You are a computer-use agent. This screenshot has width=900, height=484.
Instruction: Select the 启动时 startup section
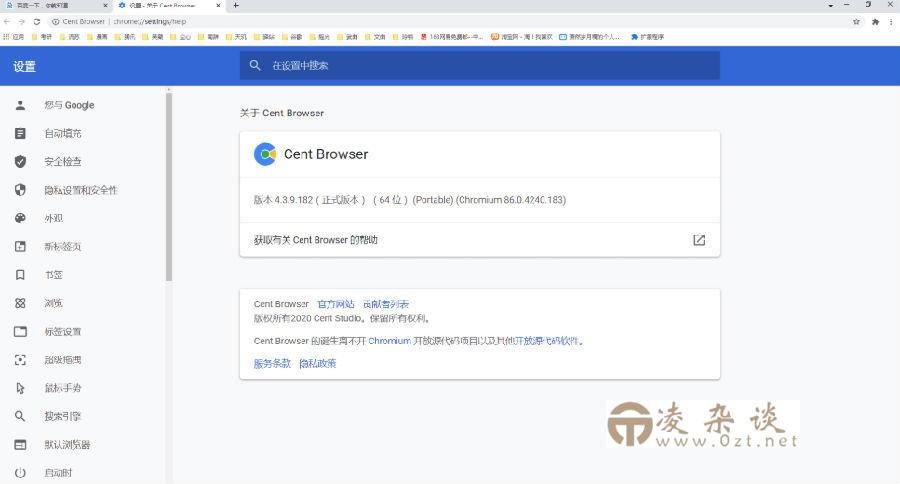pyautogui.click(x=58, y=473)
